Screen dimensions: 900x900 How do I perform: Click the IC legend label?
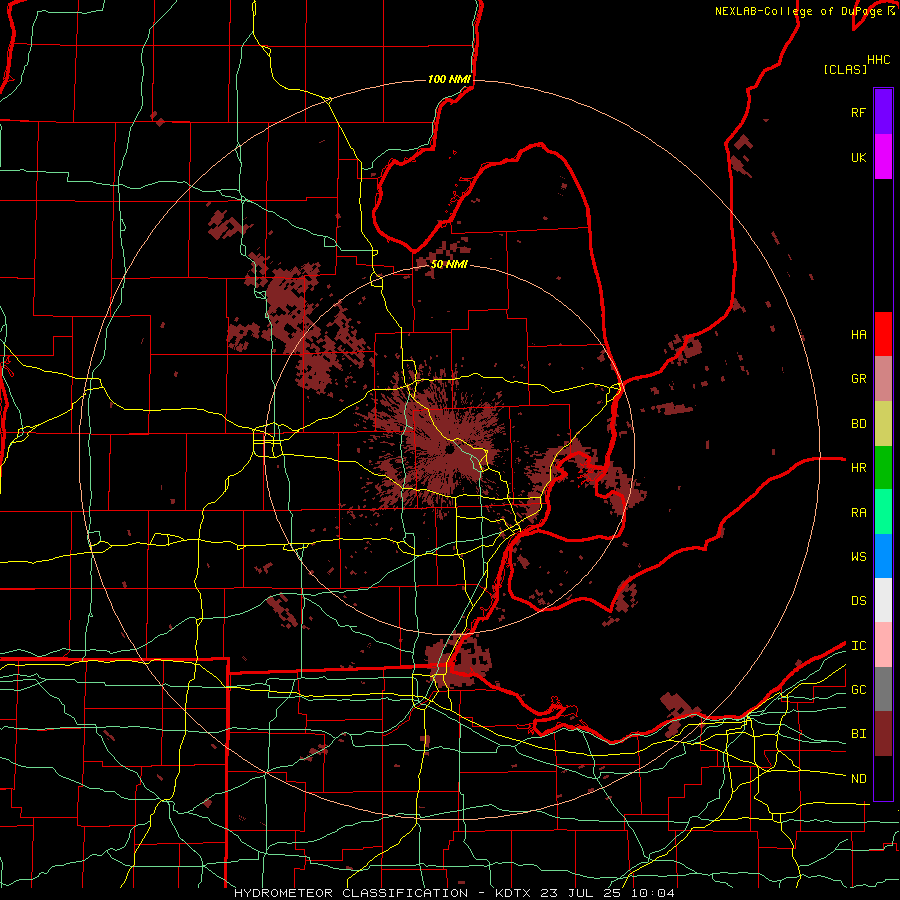(x=858, y=646)
